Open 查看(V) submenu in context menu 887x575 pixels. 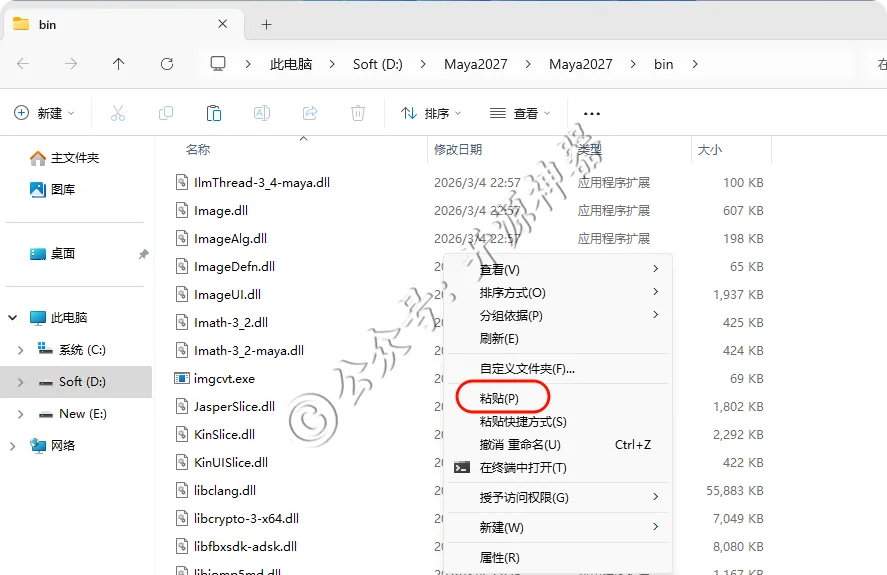(x=557, y=269)
